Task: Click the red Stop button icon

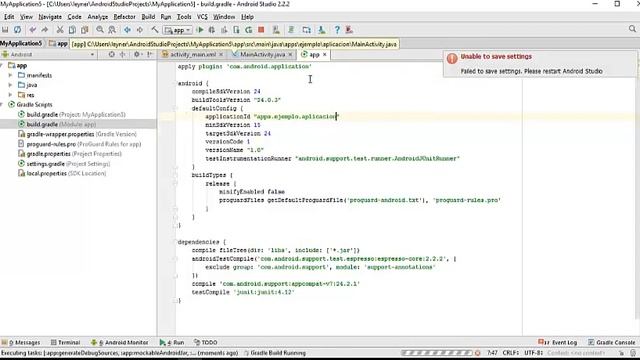Action: pos(261,30)
